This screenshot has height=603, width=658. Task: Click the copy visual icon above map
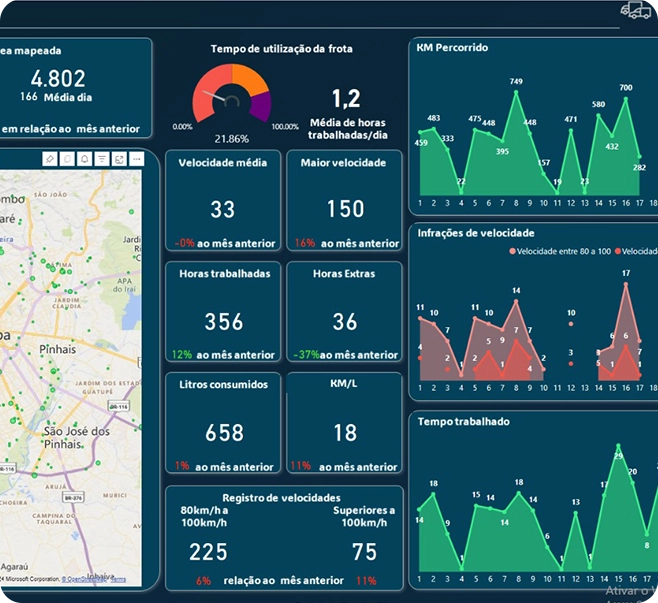67,159
